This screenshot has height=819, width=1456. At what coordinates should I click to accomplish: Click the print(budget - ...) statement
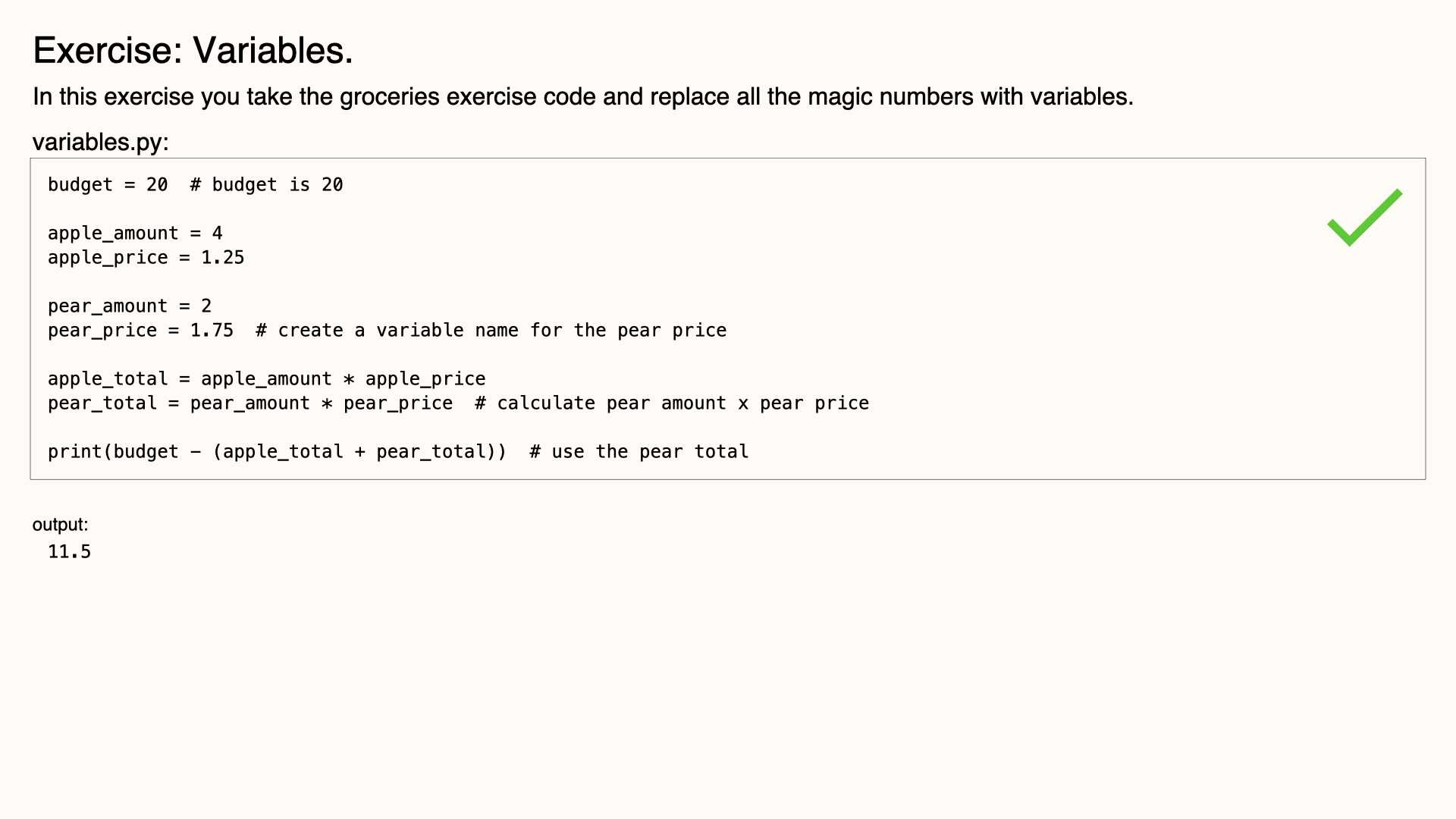click(x=277, y=451)
